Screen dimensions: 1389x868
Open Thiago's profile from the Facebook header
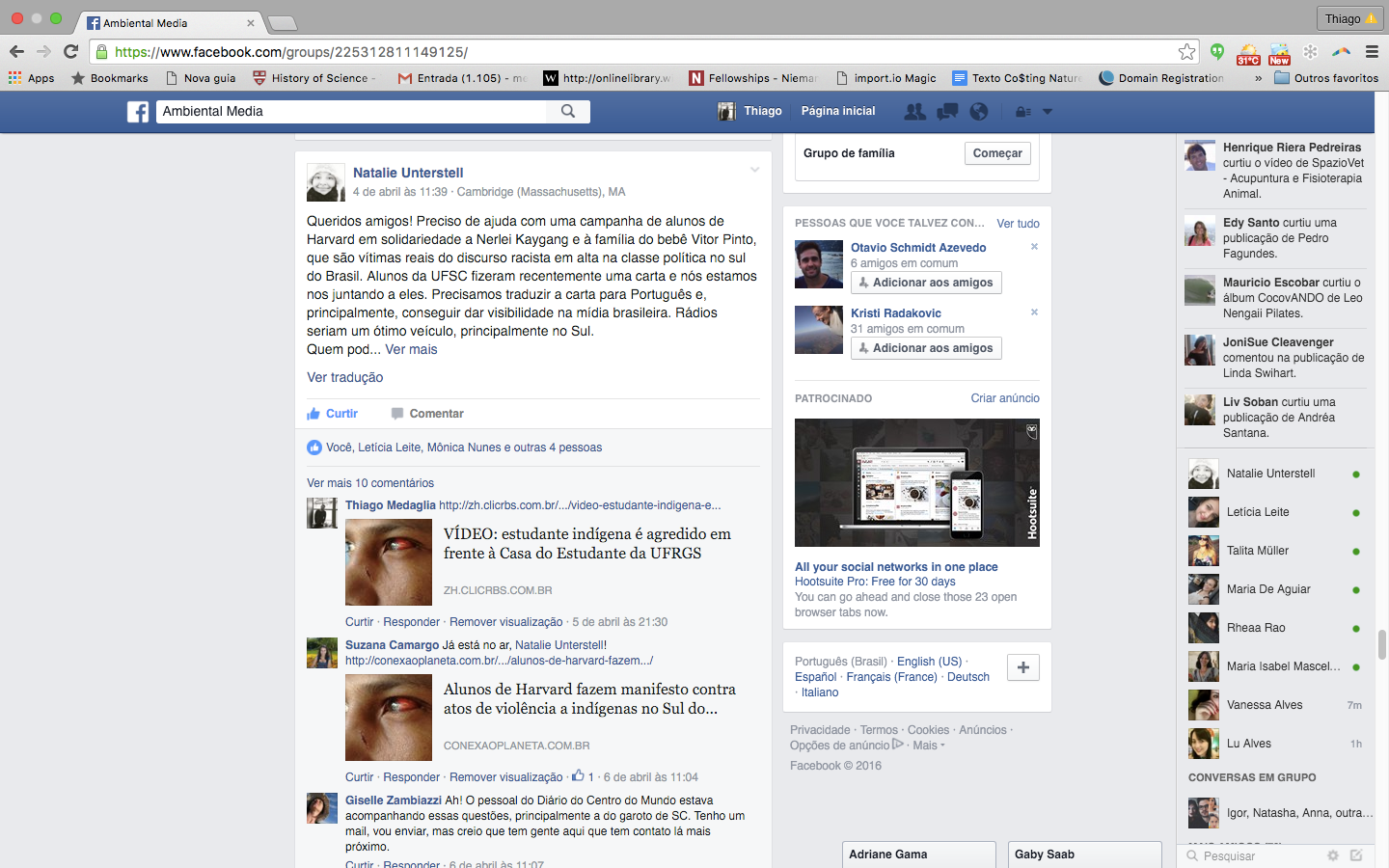click(749, 111)
